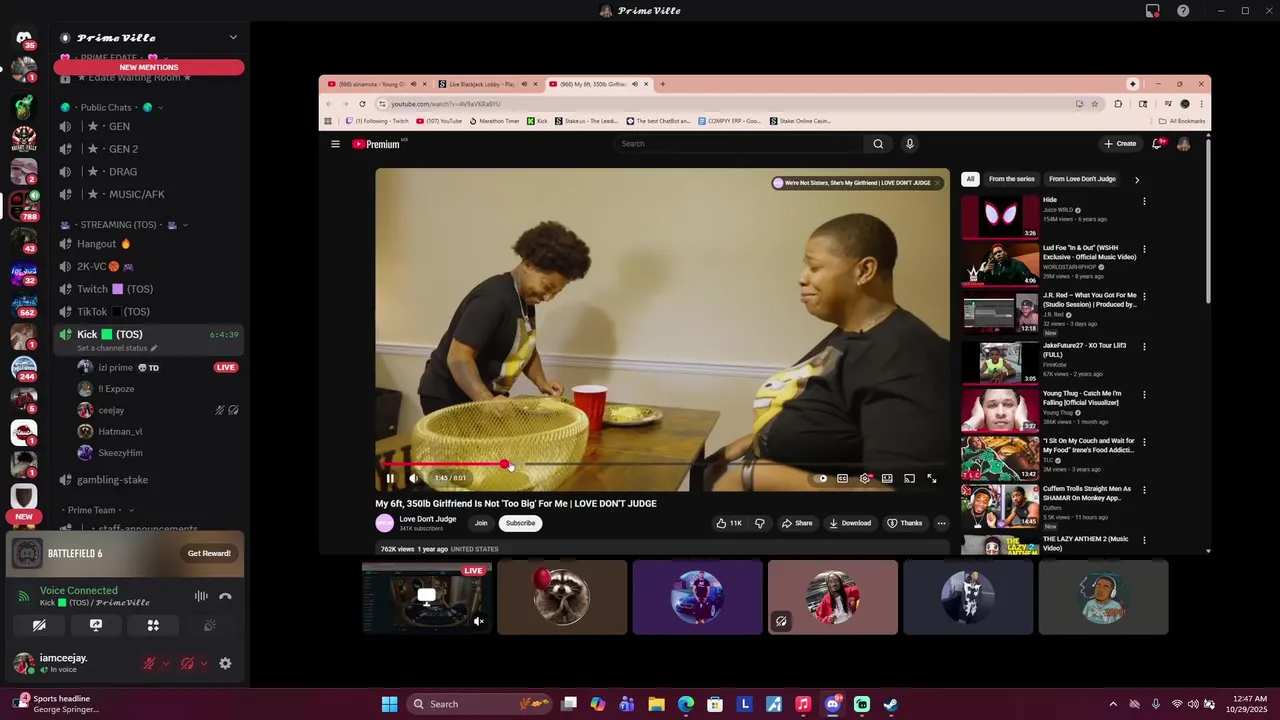Toggle closed captions on video
1280x720 pixels.
tap(843, 478)
